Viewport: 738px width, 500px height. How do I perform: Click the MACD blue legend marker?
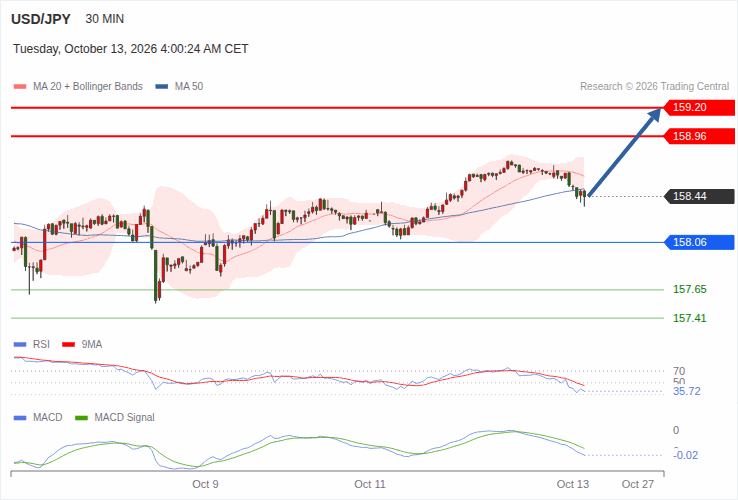point(20,418)
